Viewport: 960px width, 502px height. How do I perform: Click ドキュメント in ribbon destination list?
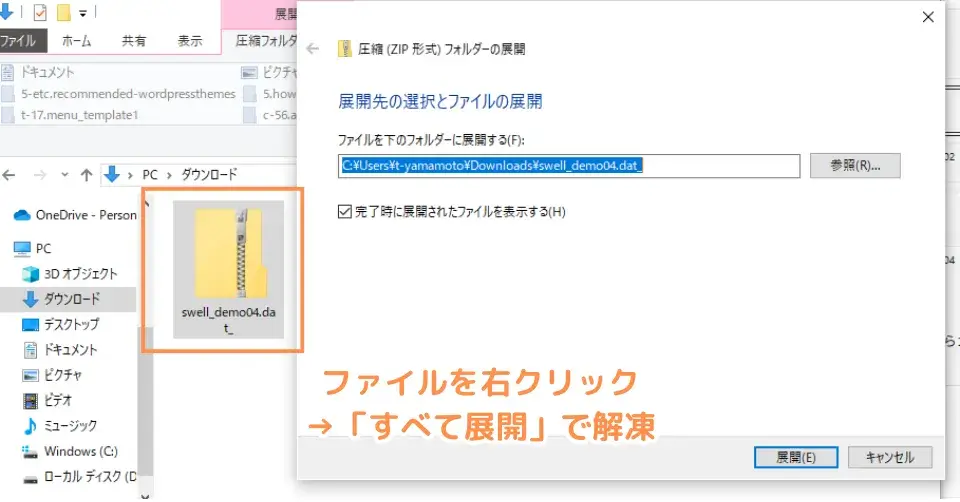pyautogui.click(x=47, y=72)
